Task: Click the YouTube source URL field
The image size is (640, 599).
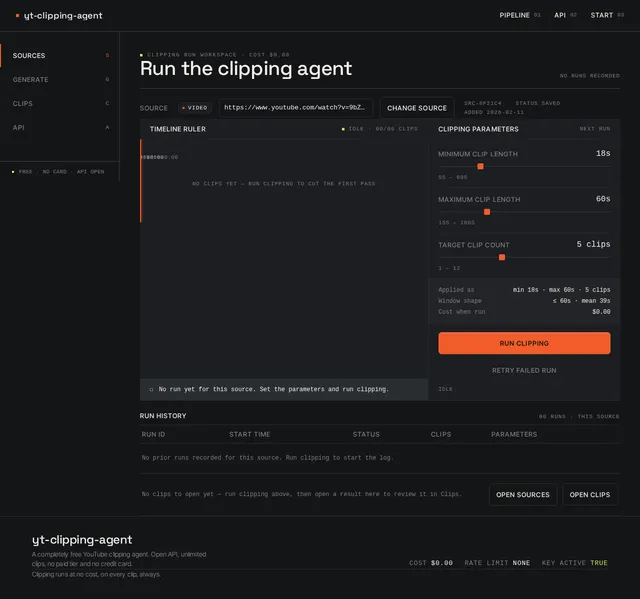Action: click(x=296, y=108)
